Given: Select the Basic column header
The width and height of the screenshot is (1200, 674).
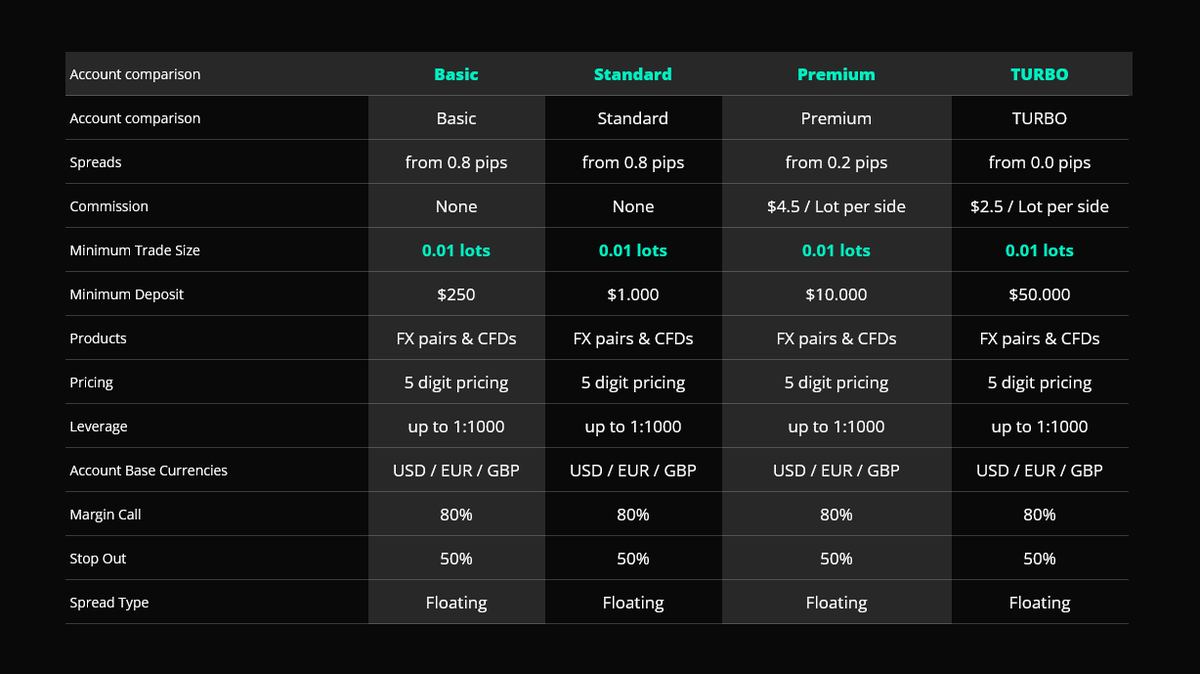Looking at the screenshot, I should [456, 74].
